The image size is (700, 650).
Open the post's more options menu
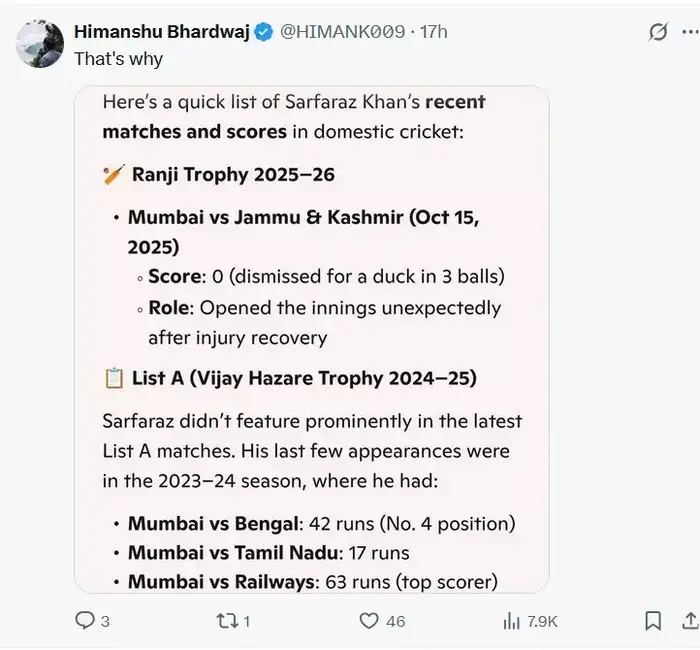pyautogui.click(x=692, y=32)
